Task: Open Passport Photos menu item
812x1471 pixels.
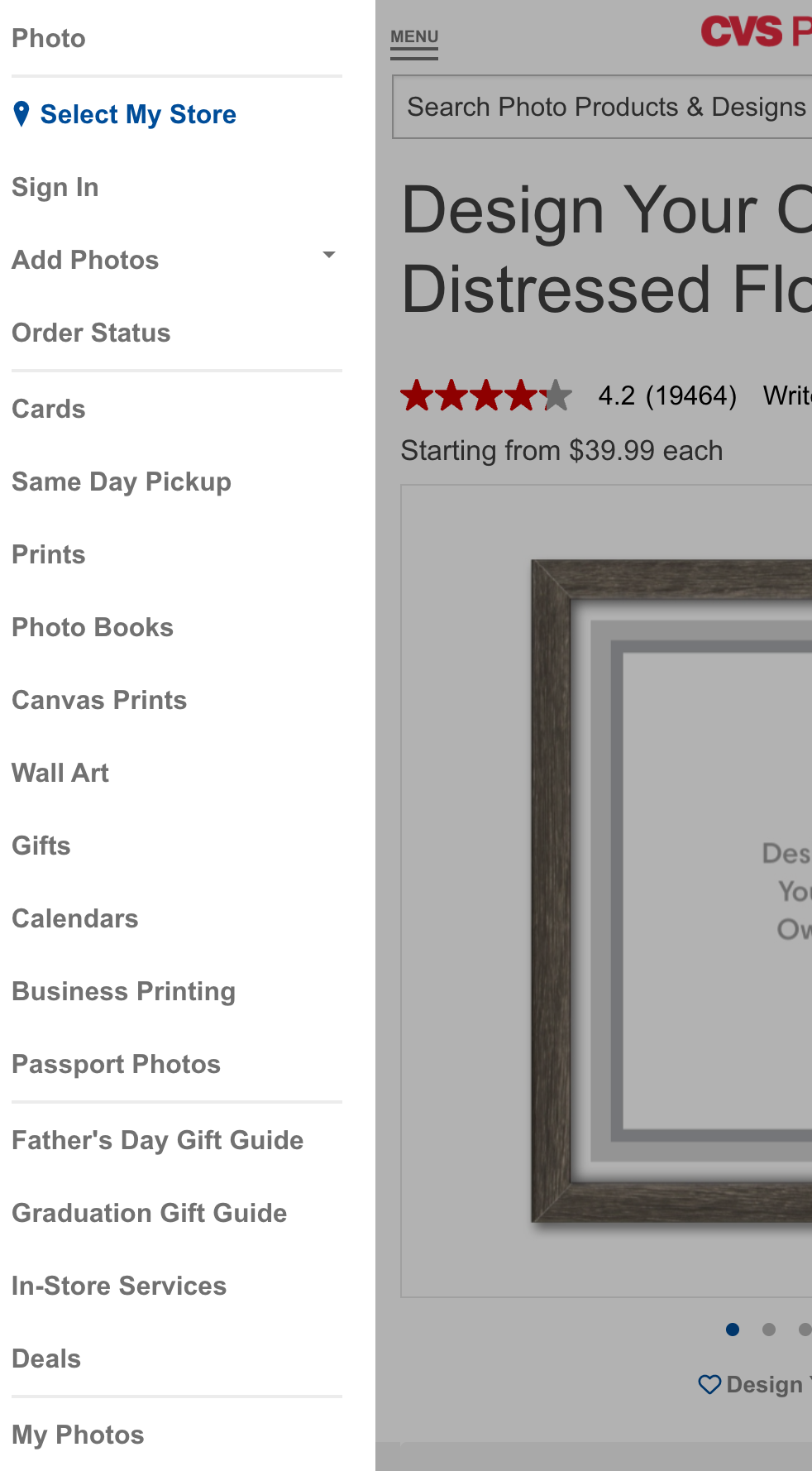Action: [x=117, y=1064]
